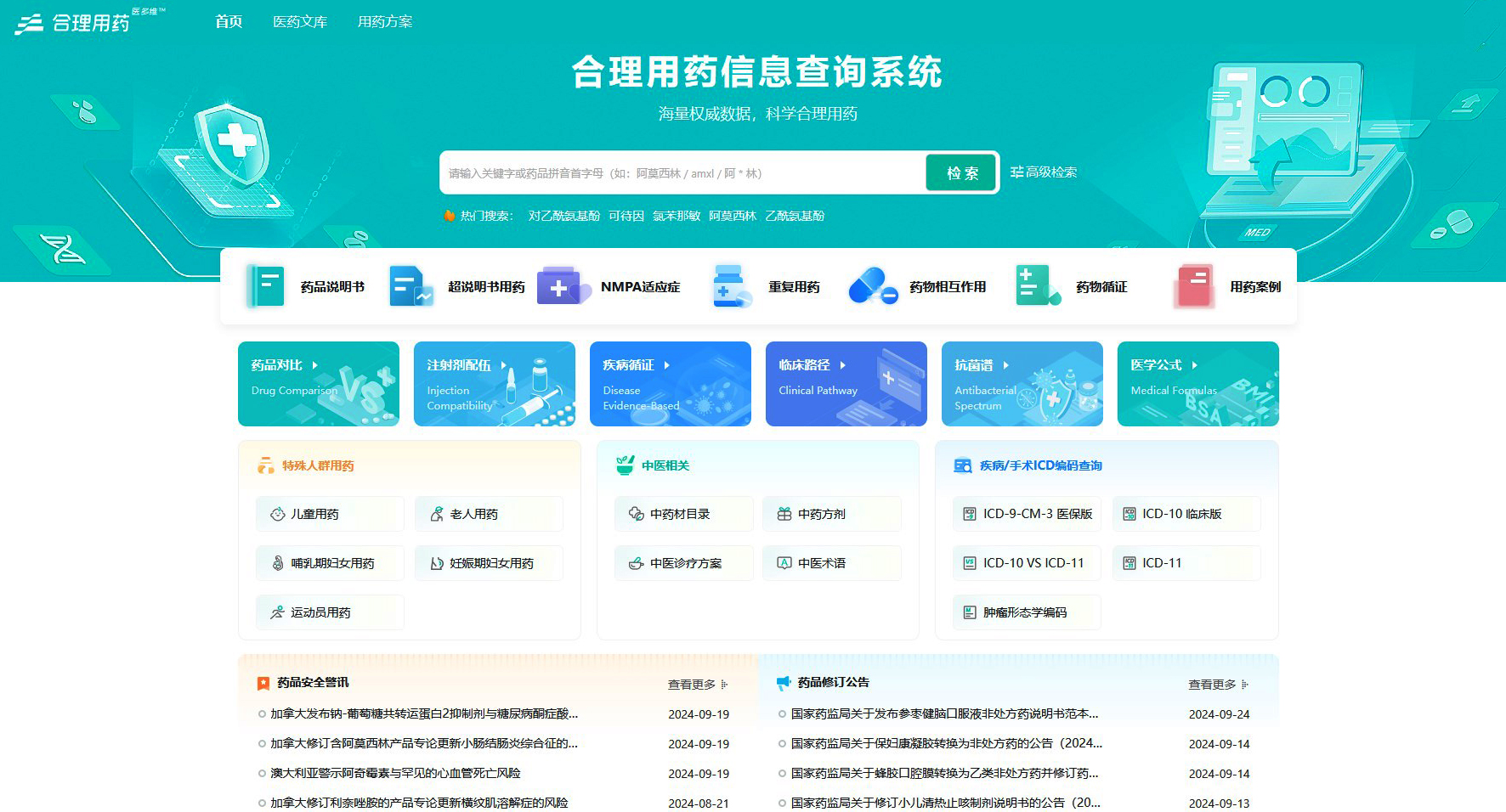Click the 中药方剂 icon
This screenshot has height=812, width=1506.
click(784, 514)
